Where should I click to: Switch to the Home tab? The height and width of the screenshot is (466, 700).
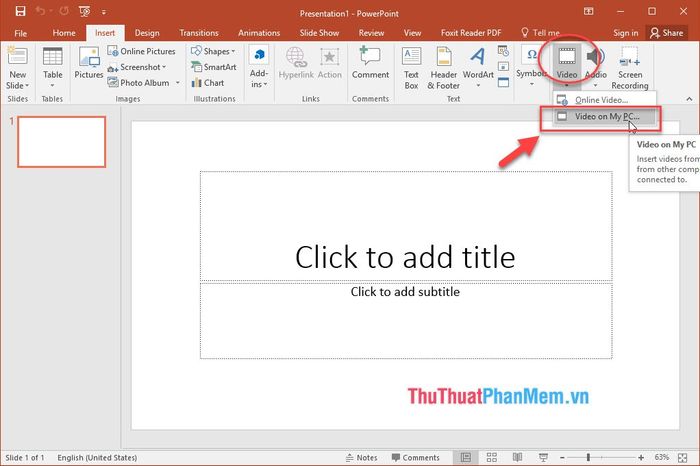pos(64,33)
